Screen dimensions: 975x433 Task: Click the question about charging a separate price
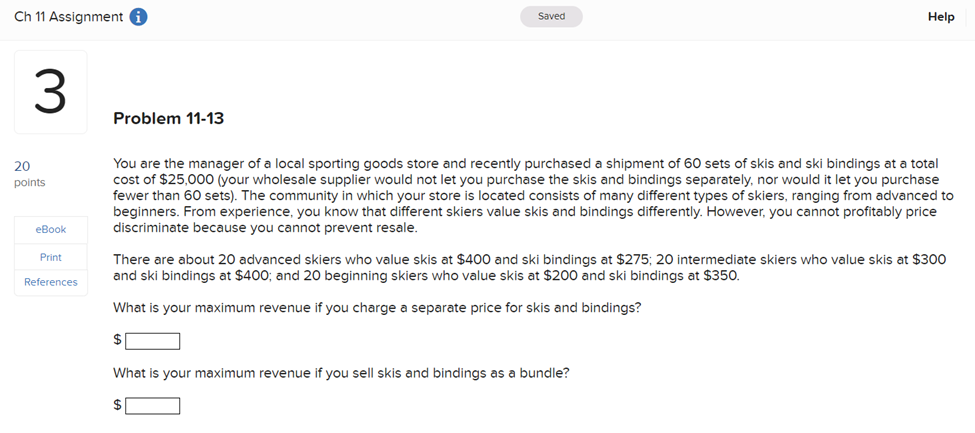[x=377, y=308]
